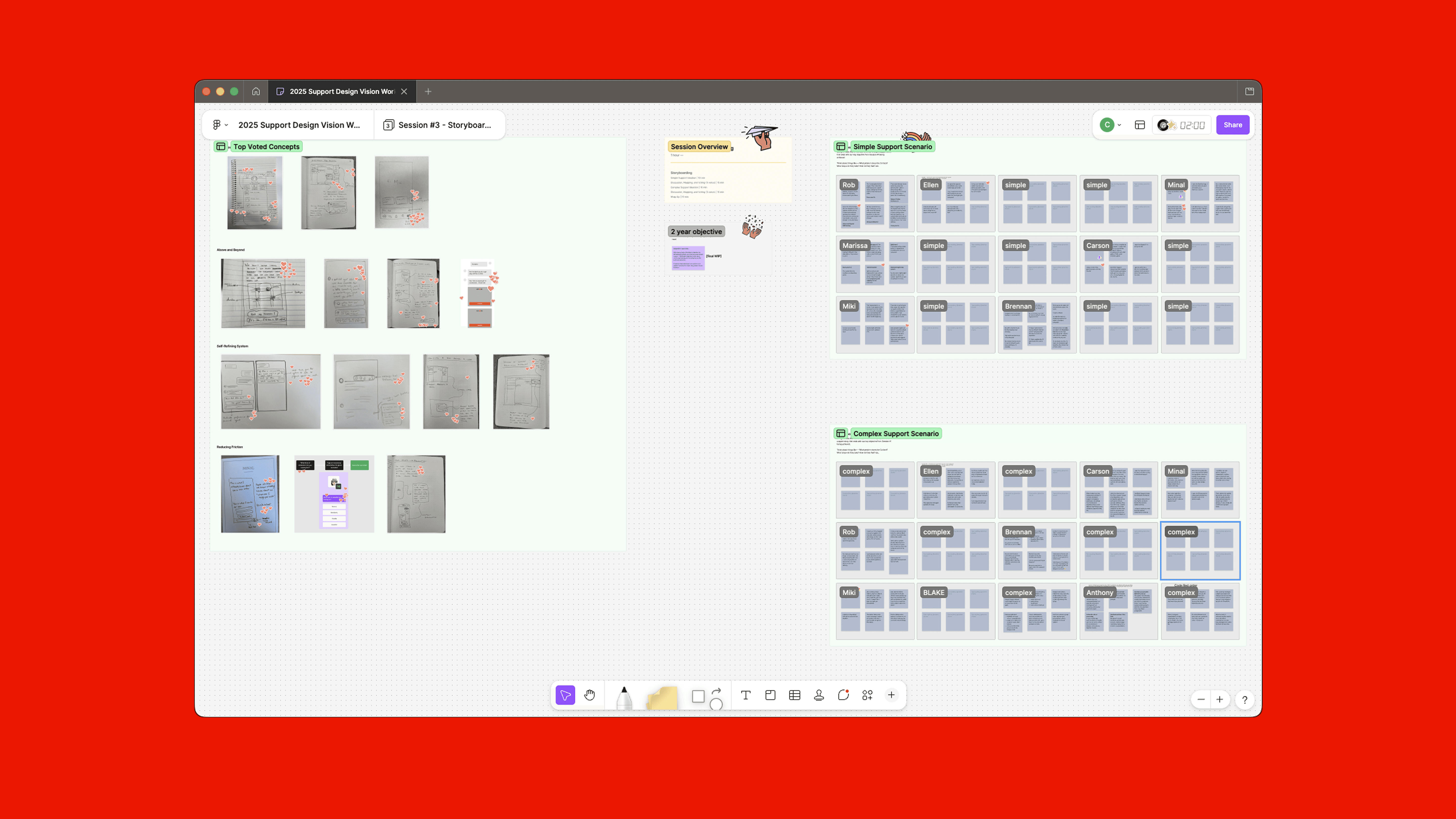The width and height of the screenshot is (1456, 819).
Task: Activate the Comment tool
Action: click(843, 695)
